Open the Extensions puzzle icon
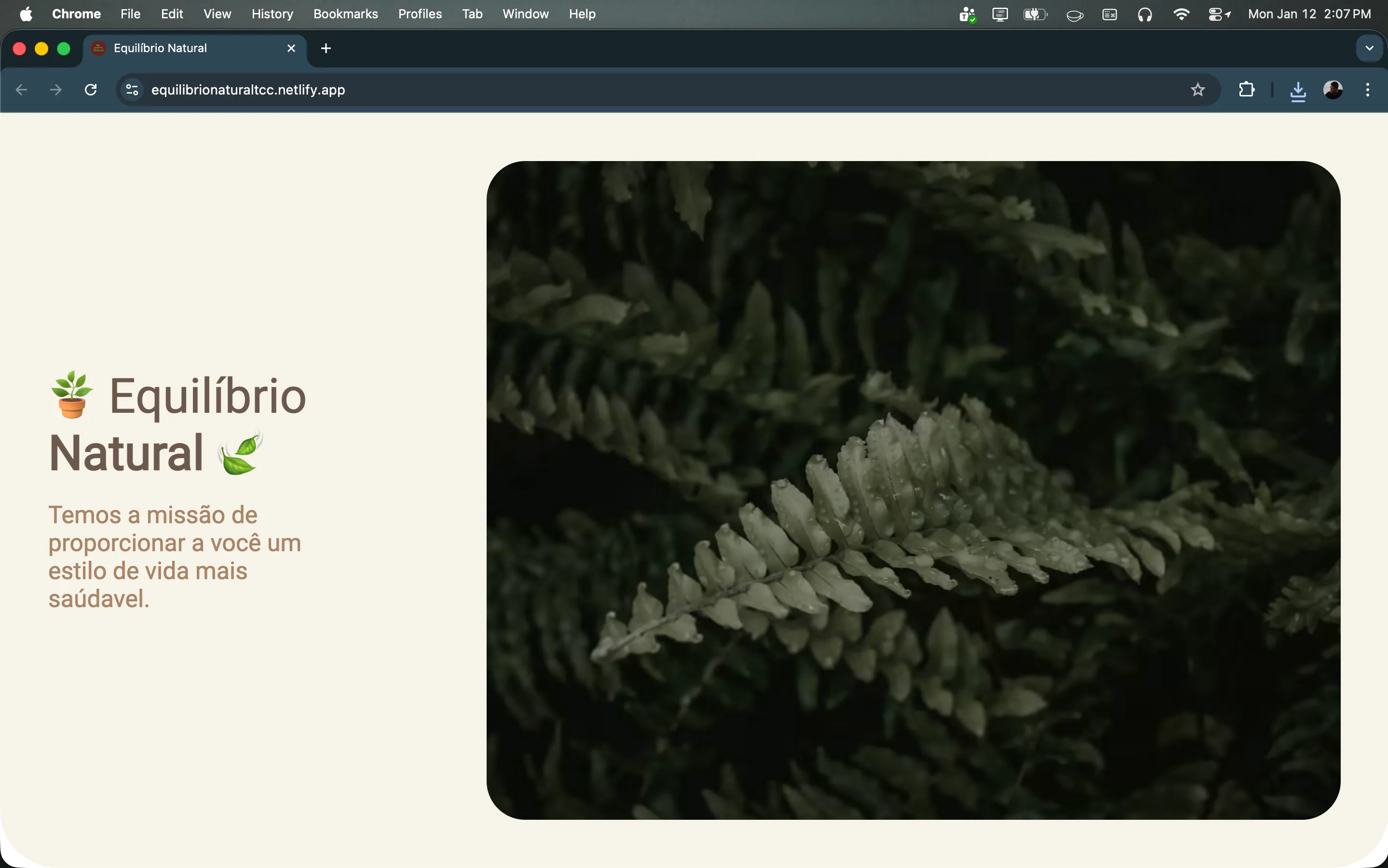 1246,90
